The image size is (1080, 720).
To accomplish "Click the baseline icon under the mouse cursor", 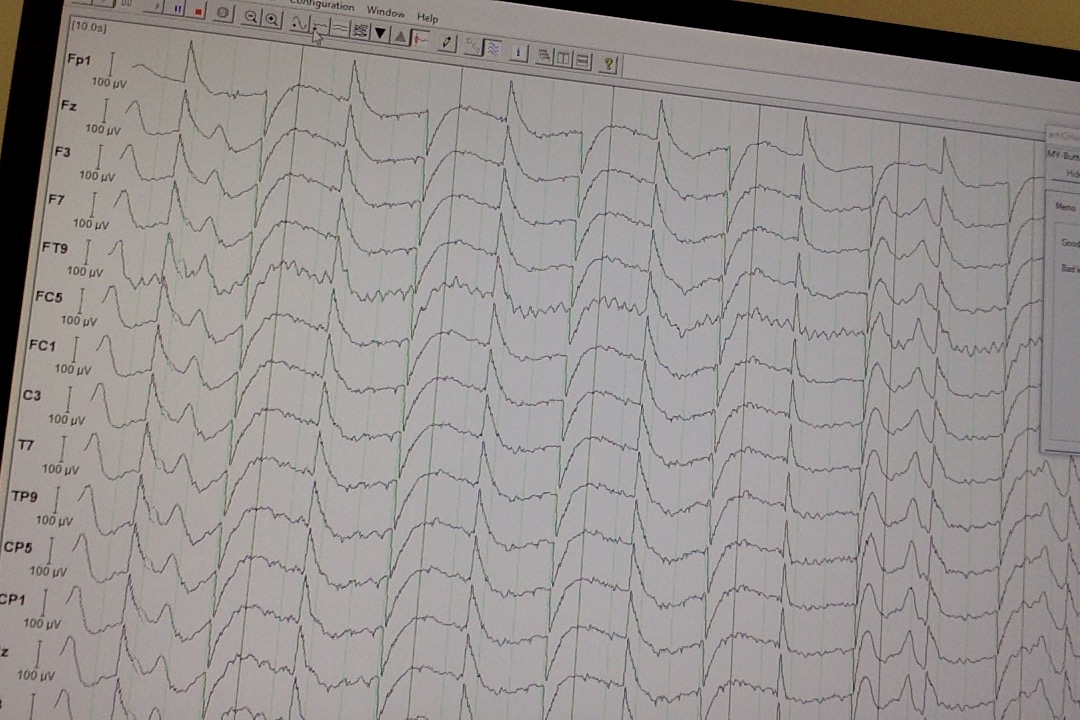I will pos(320,27).
